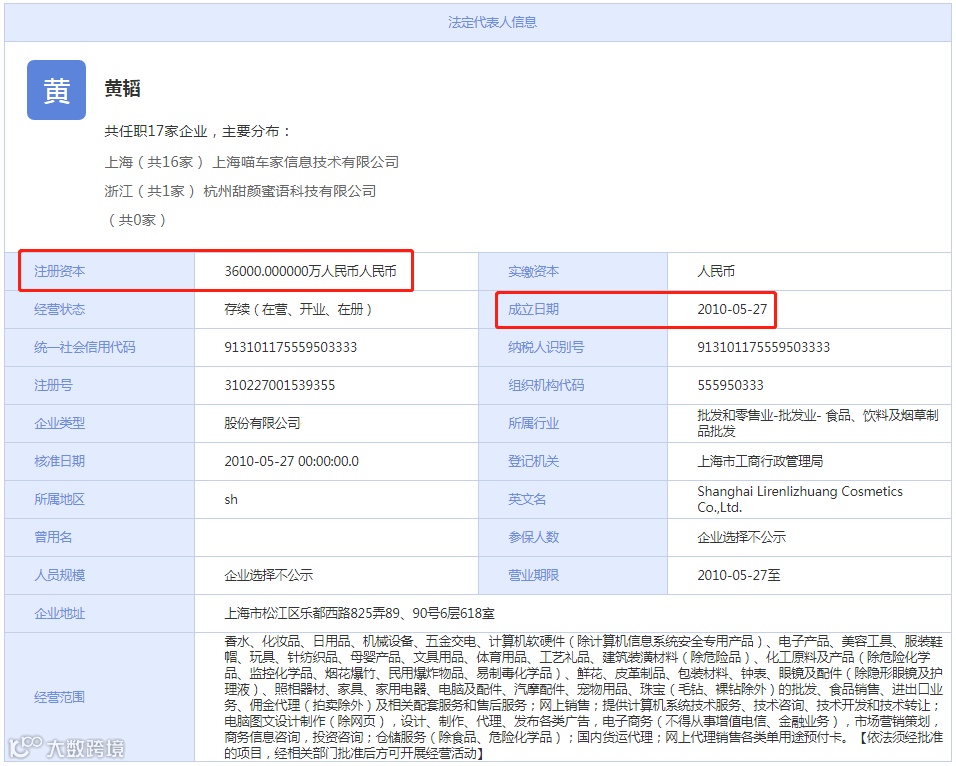Click the 实缴资本 label
The height and width of the screenshot is (766, 956).
(x=533, y=271)
